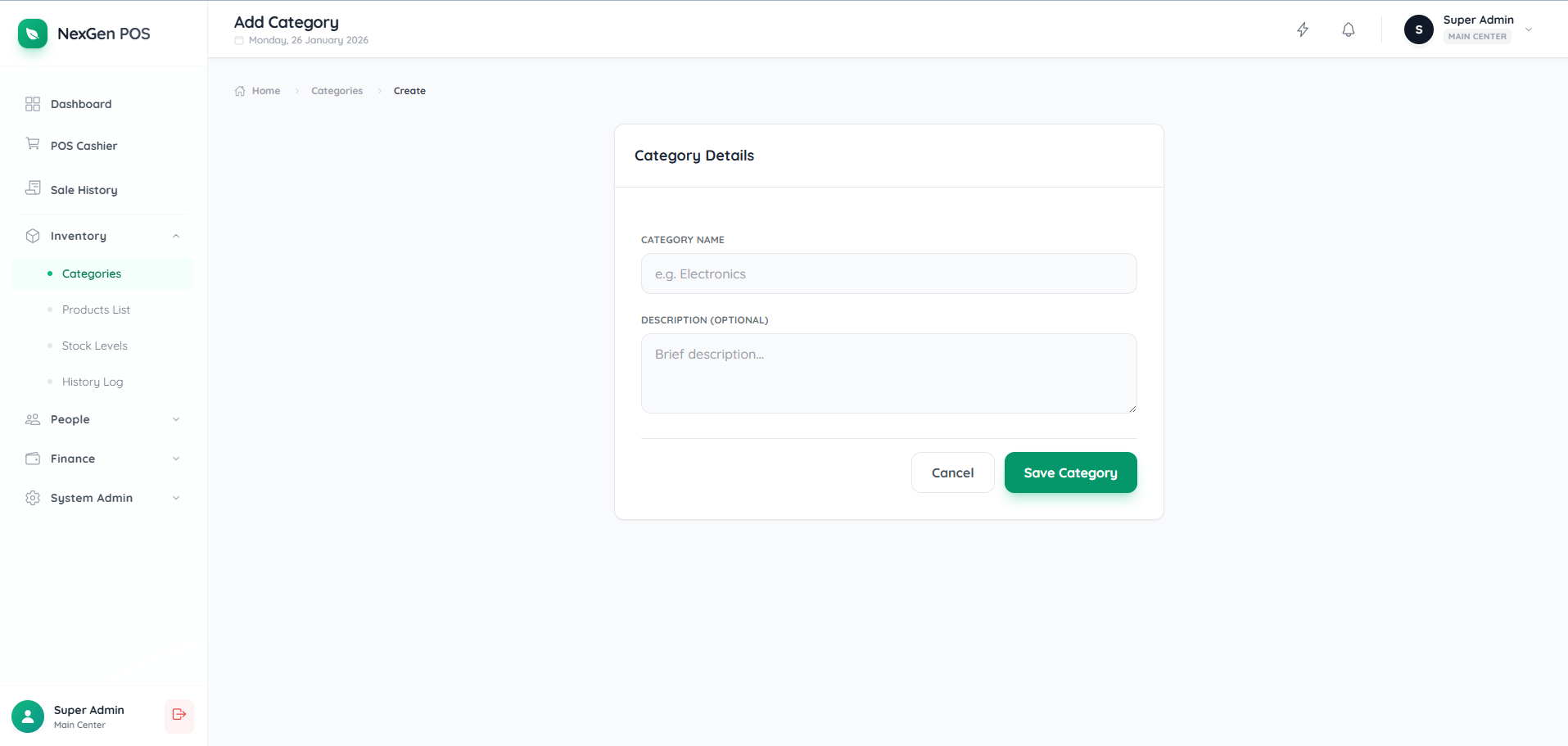The height and width of the screenshot is (746, 1568).
Task: Open the quick actions lightning bolt icon
Action: click(x=1303, y=29)
